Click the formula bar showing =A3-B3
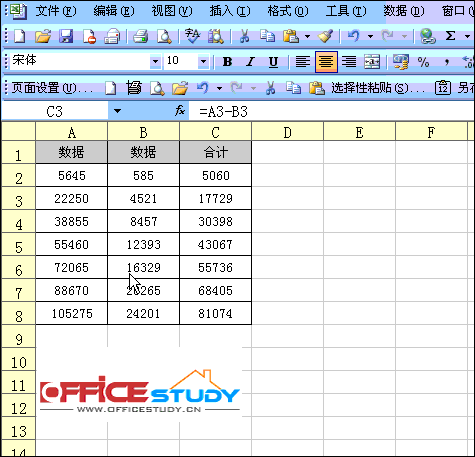 click(331, 111)
